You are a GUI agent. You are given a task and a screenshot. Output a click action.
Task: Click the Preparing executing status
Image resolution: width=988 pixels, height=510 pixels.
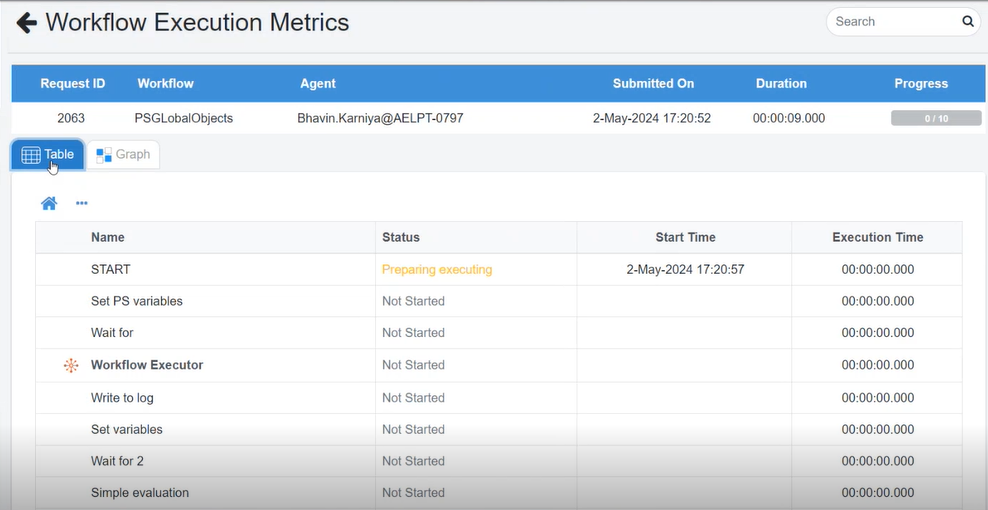pyautogui.click(x=437, y=269)
